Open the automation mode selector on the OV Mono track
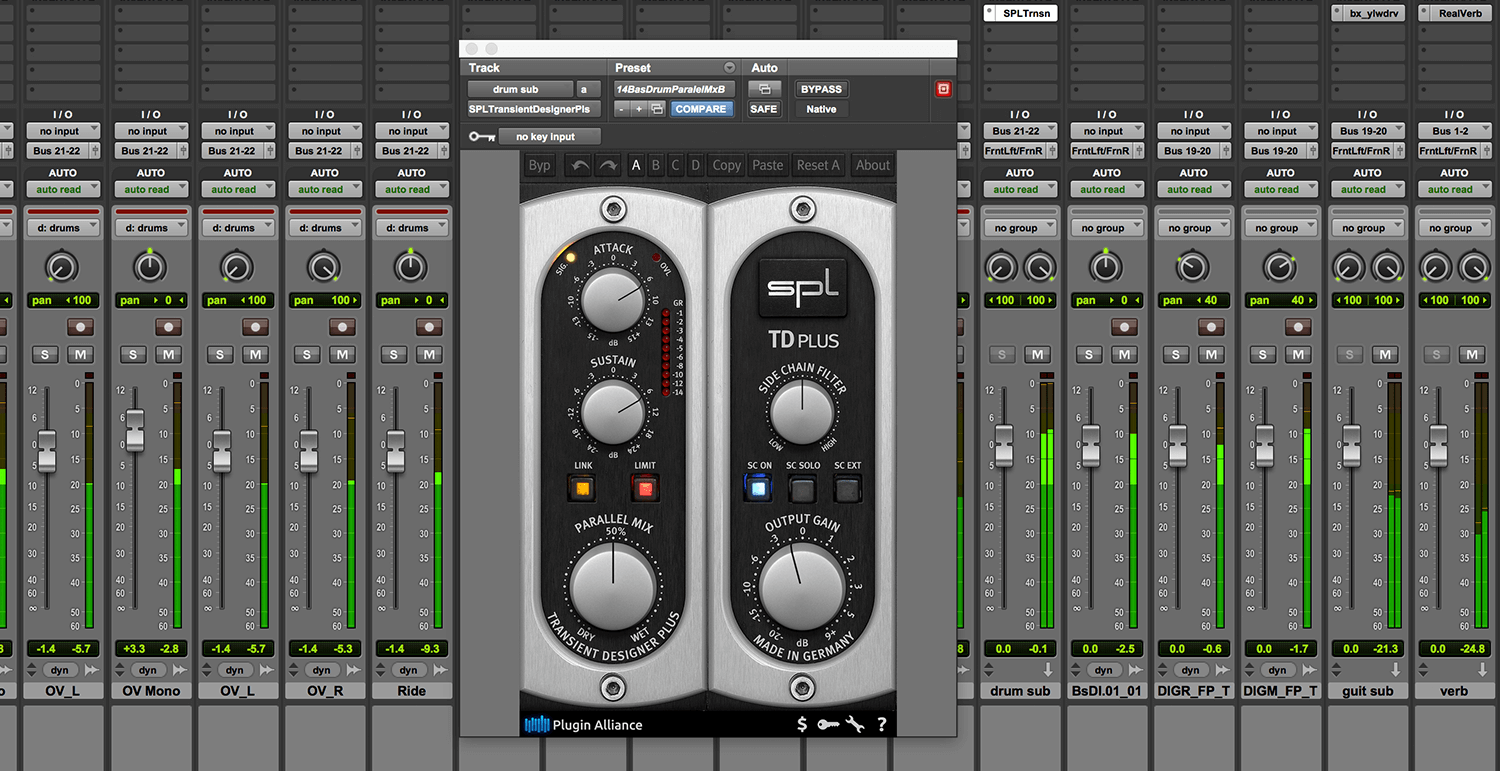This screenshot has width=1500, height=771. (x=150, y=189)
